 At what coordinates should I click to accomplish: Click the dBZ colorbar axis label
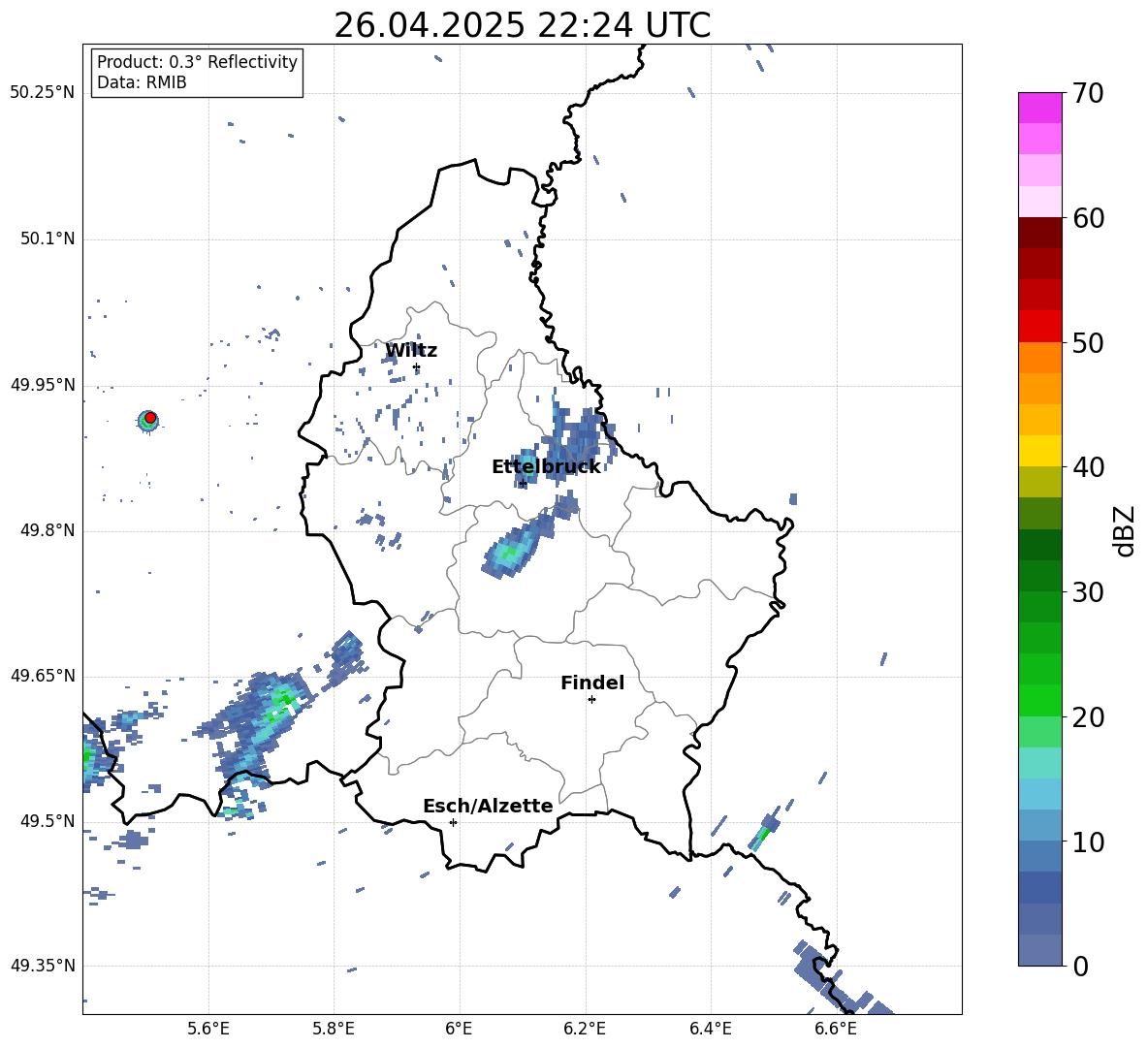[1126, 531]
